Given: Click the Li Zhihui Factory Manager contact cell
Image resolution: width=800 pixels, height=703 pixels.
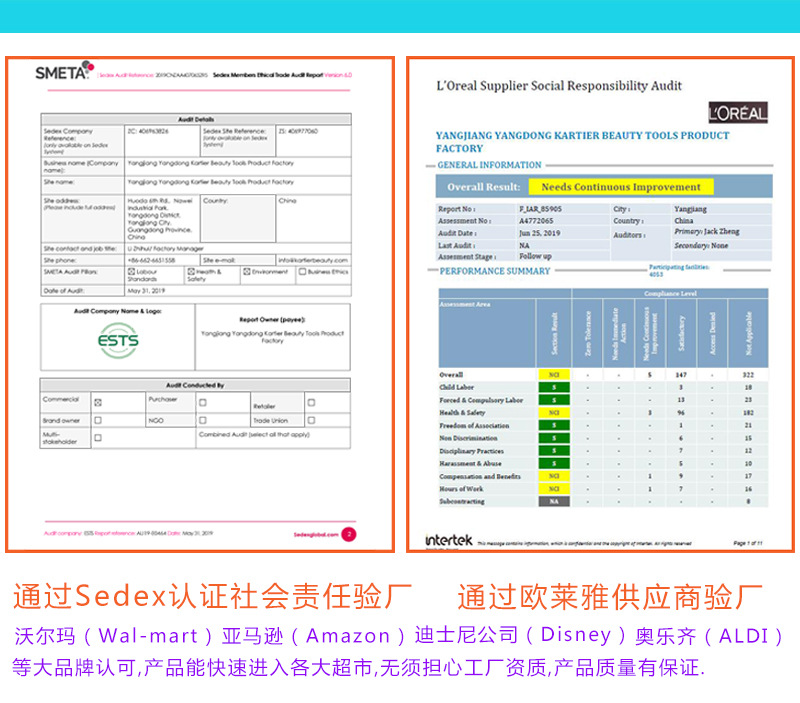Looking at the screenshot, I should [x=237, y=248].
